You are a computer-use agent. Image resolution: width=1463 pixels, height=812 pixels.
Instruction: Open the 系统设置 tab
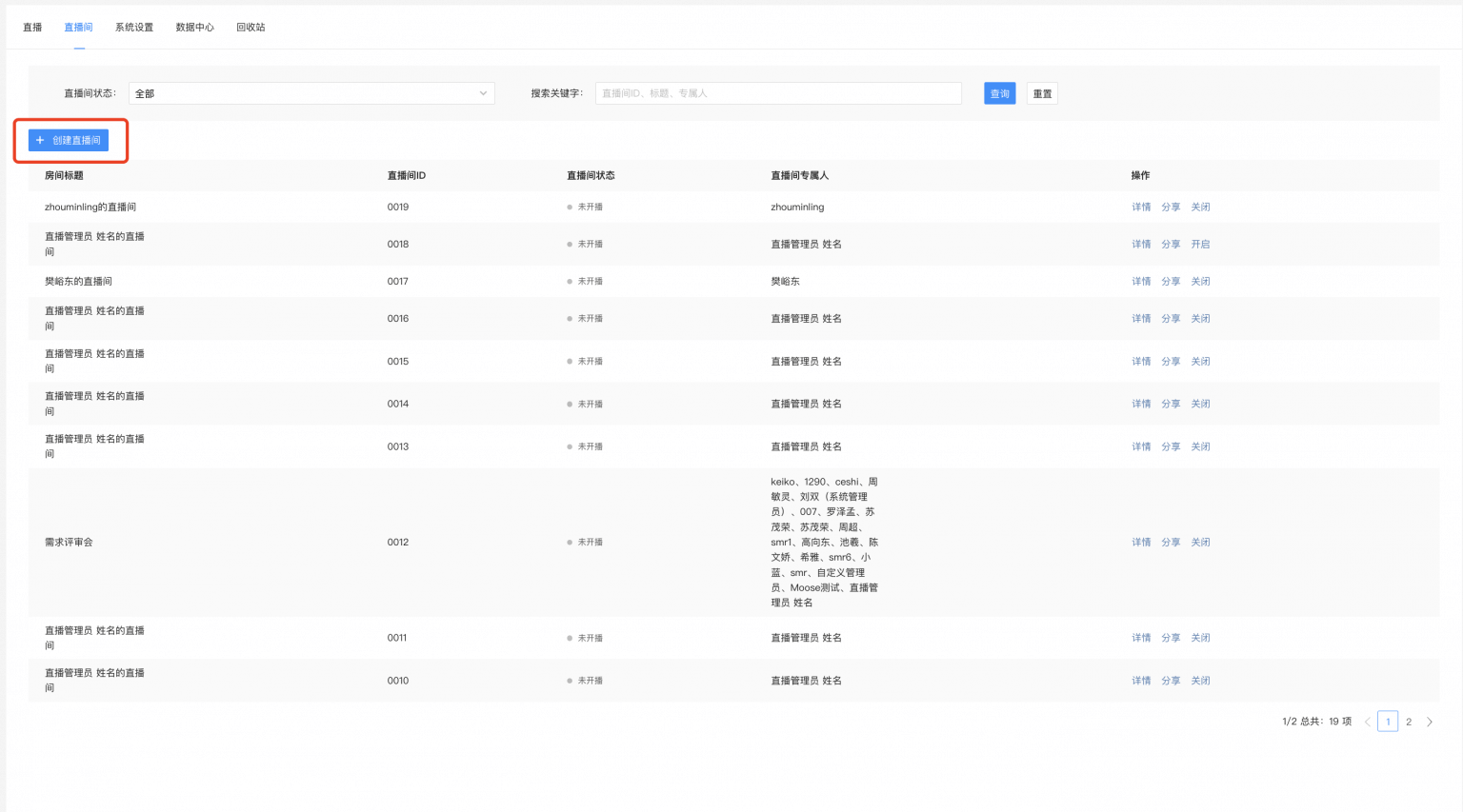coord(134,28)
